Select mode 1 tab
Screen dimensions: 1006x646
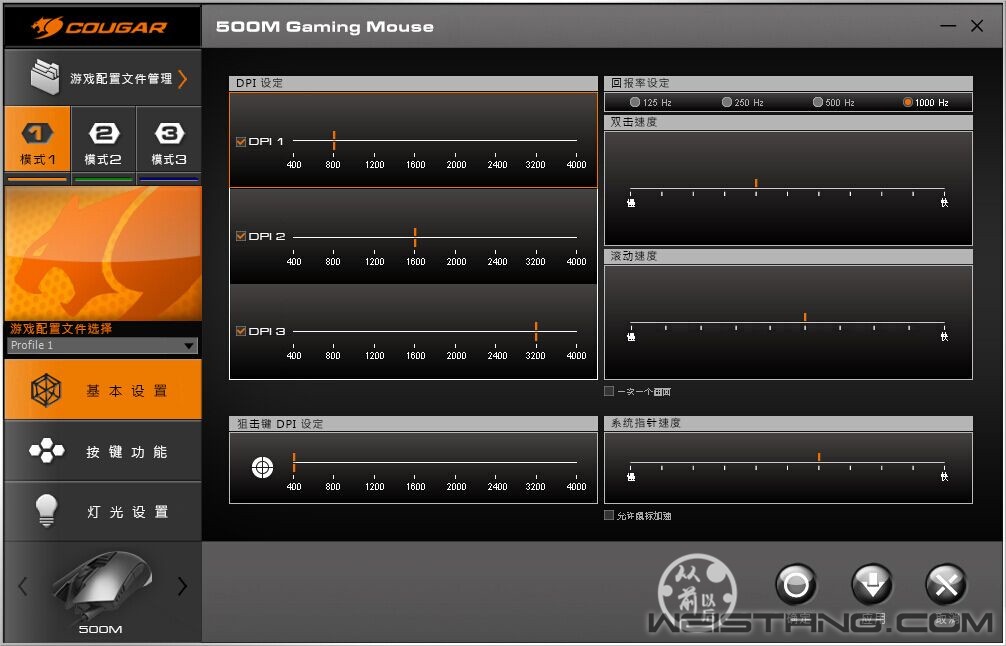pos(37,138)
